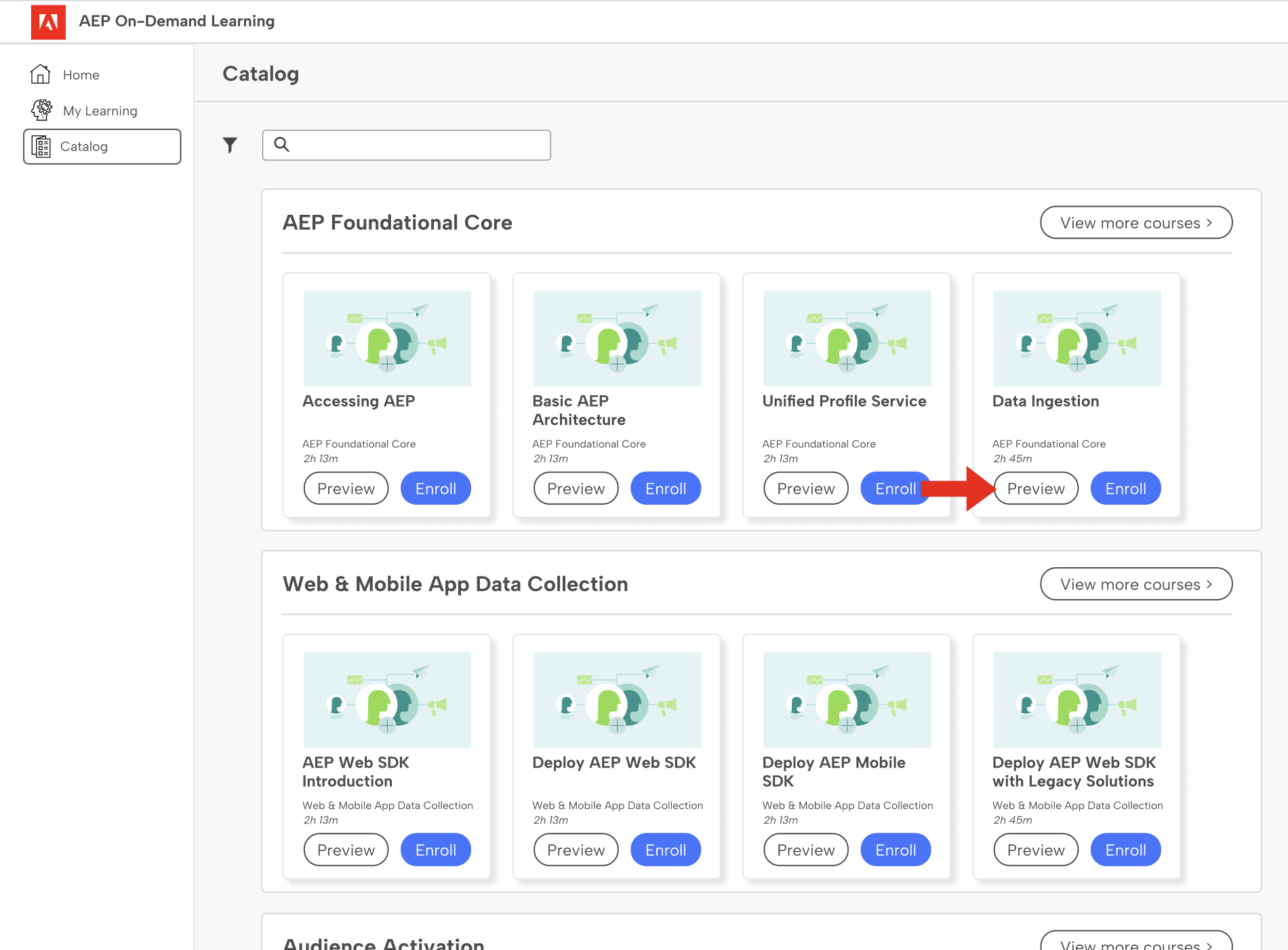Open Deploy AEP Mobile SDK thumbnail
Image resolution: width=1288 pixels, height=950 pixels.
click(847, 700)
